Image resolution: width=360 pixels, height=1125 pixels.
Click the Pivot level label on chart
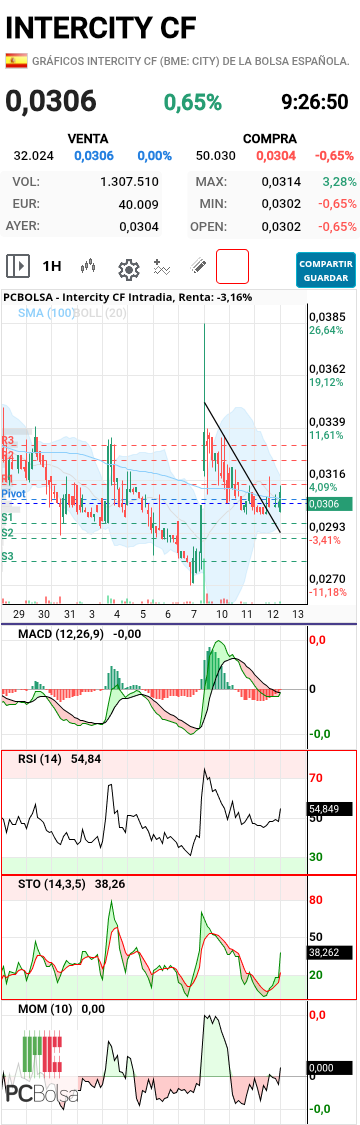[x=14, y=495]
